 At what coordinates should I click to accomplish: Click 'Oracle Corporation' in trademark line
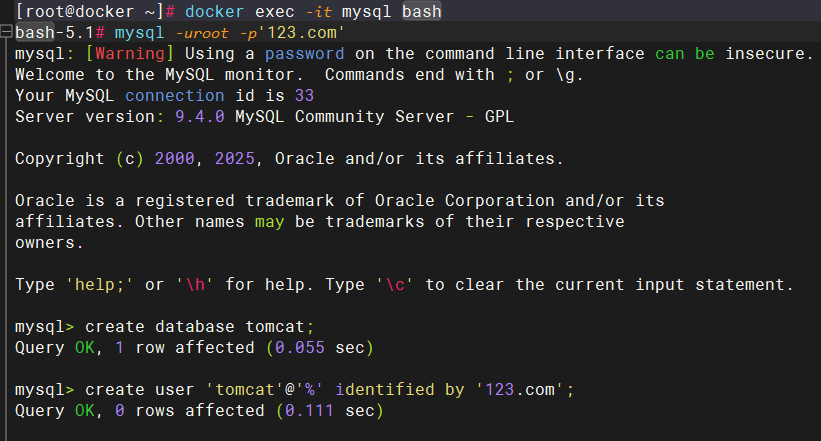tap(464, 201)
